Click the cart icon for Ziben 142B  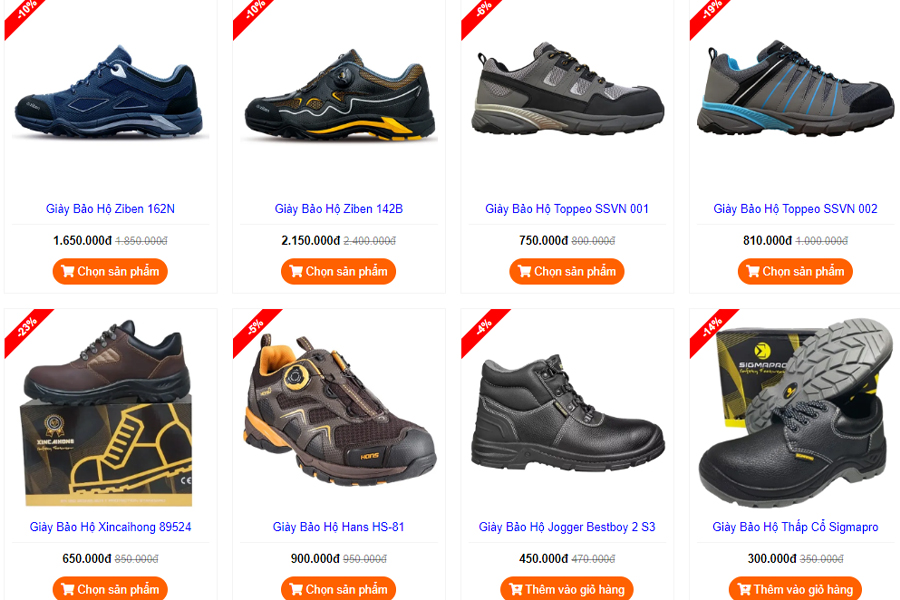tap(296, 271)
